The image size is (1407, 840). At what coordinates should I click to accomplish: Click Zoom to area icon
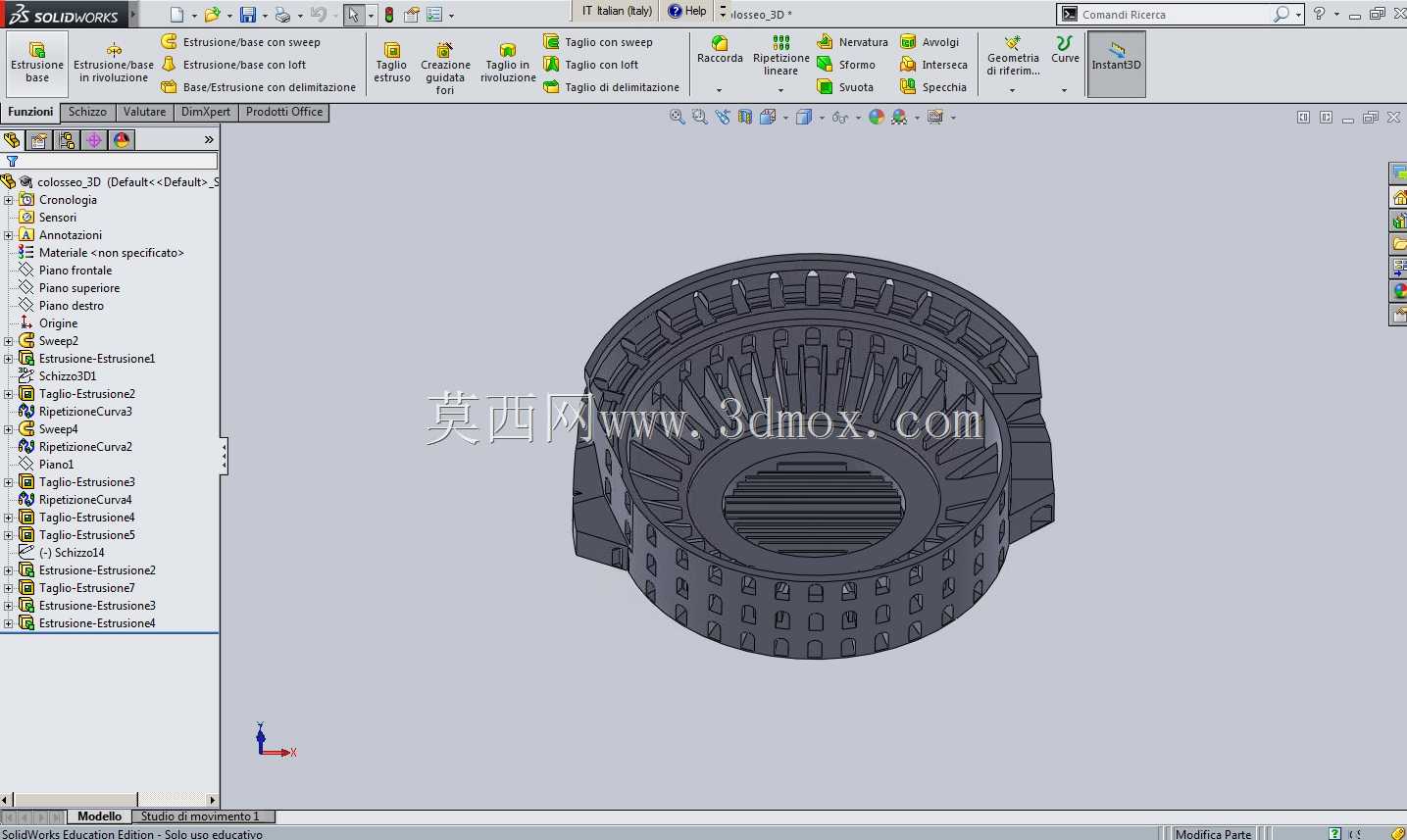coord(699,117)
